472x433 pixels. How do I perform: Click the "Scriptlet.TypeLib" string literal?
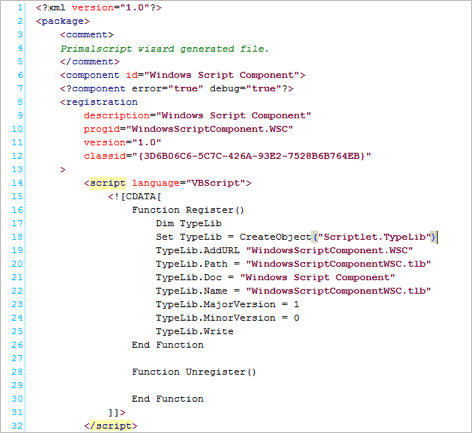coord(373,237)
